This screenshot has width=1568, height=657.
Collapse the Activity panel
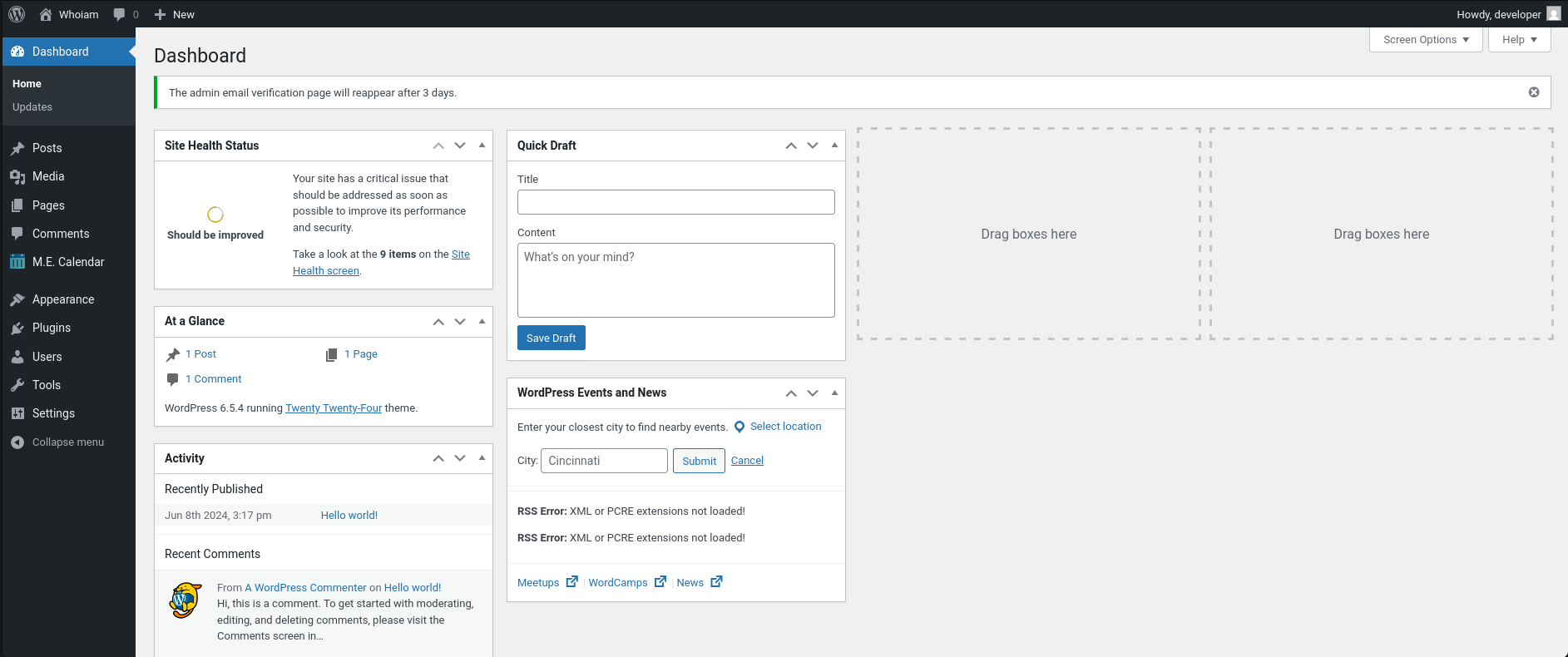[x=482, y=458]
